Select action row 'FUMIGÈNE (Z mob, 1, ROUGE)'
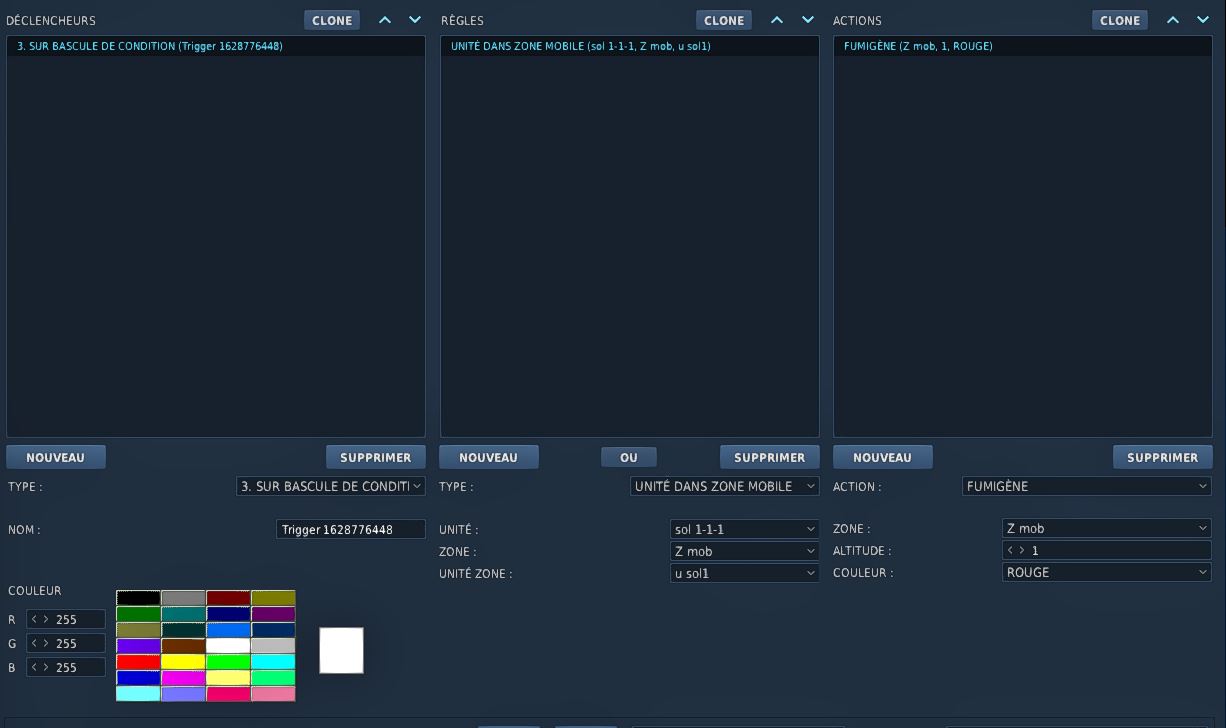 coord(1023,46)
